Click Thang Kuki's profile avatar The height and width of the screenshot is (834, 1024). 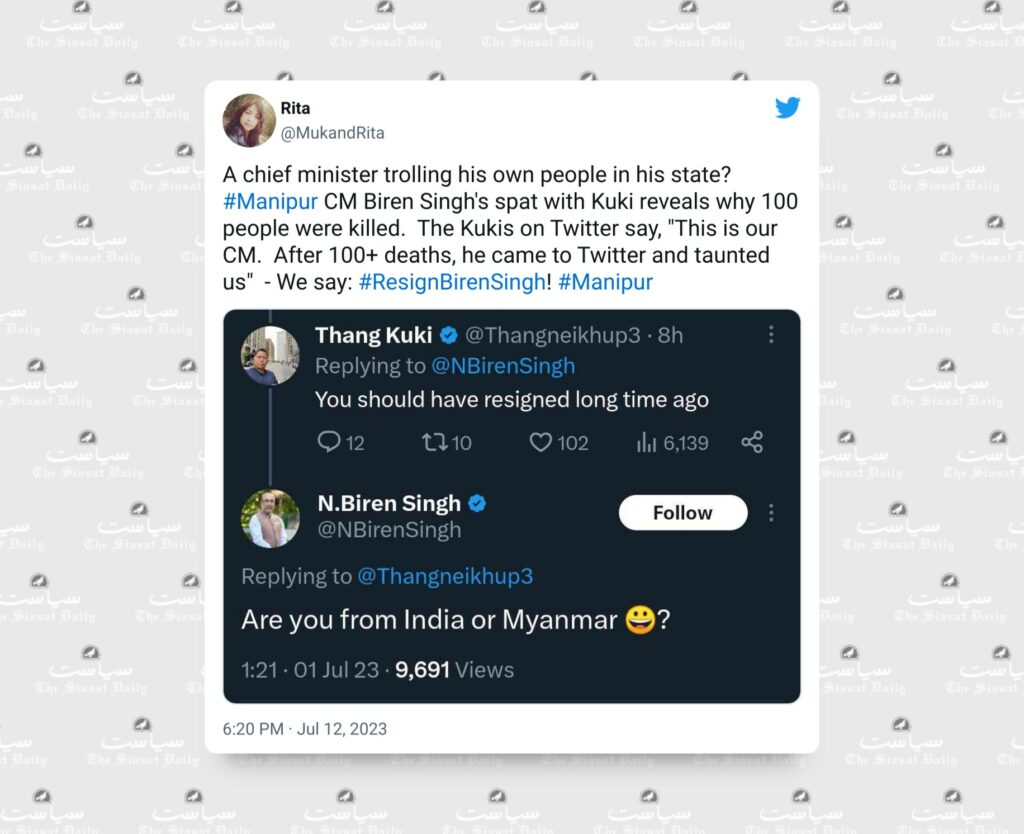(270, 355)
